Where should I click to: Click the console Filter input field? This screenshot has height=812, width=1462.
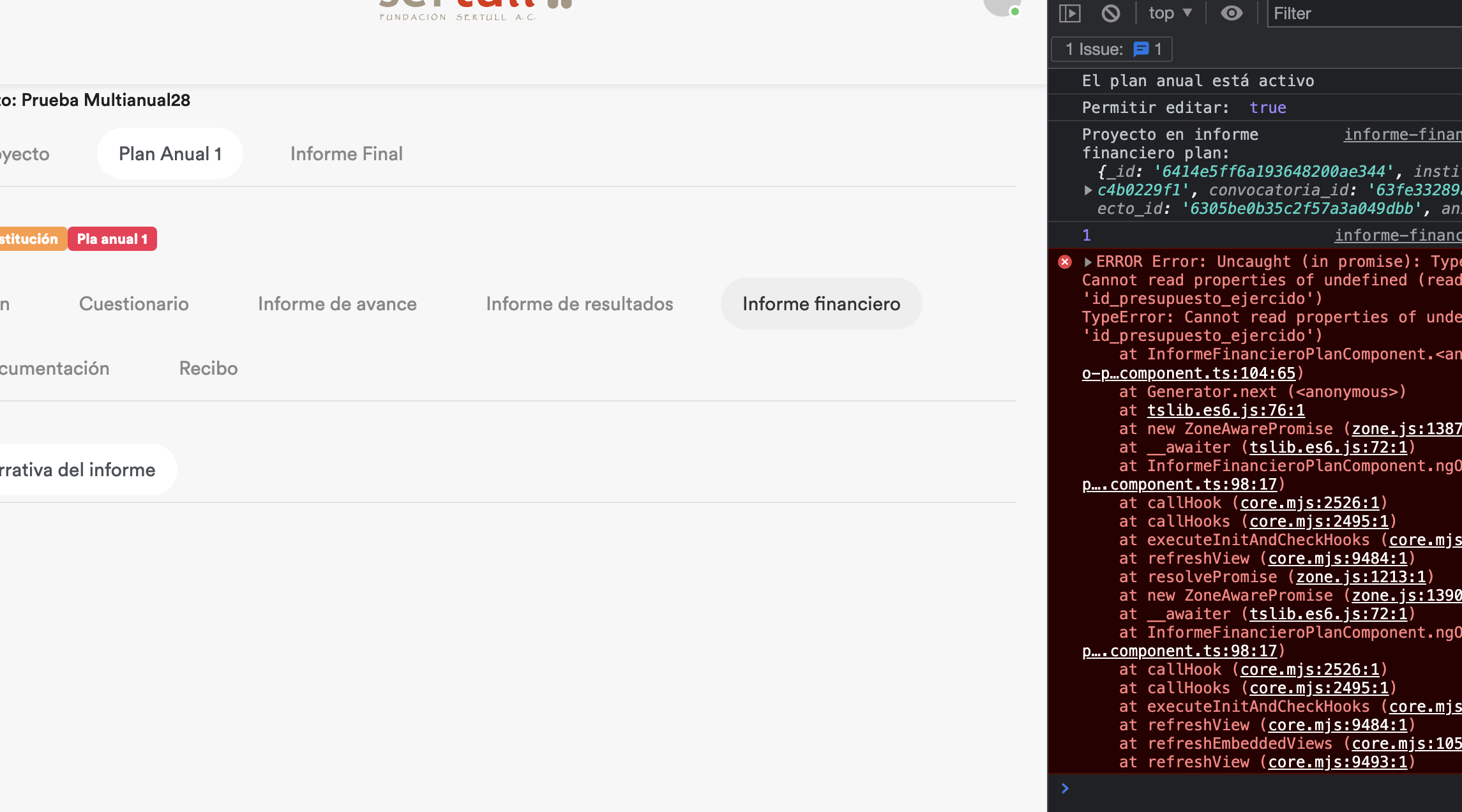(1360, 13)
